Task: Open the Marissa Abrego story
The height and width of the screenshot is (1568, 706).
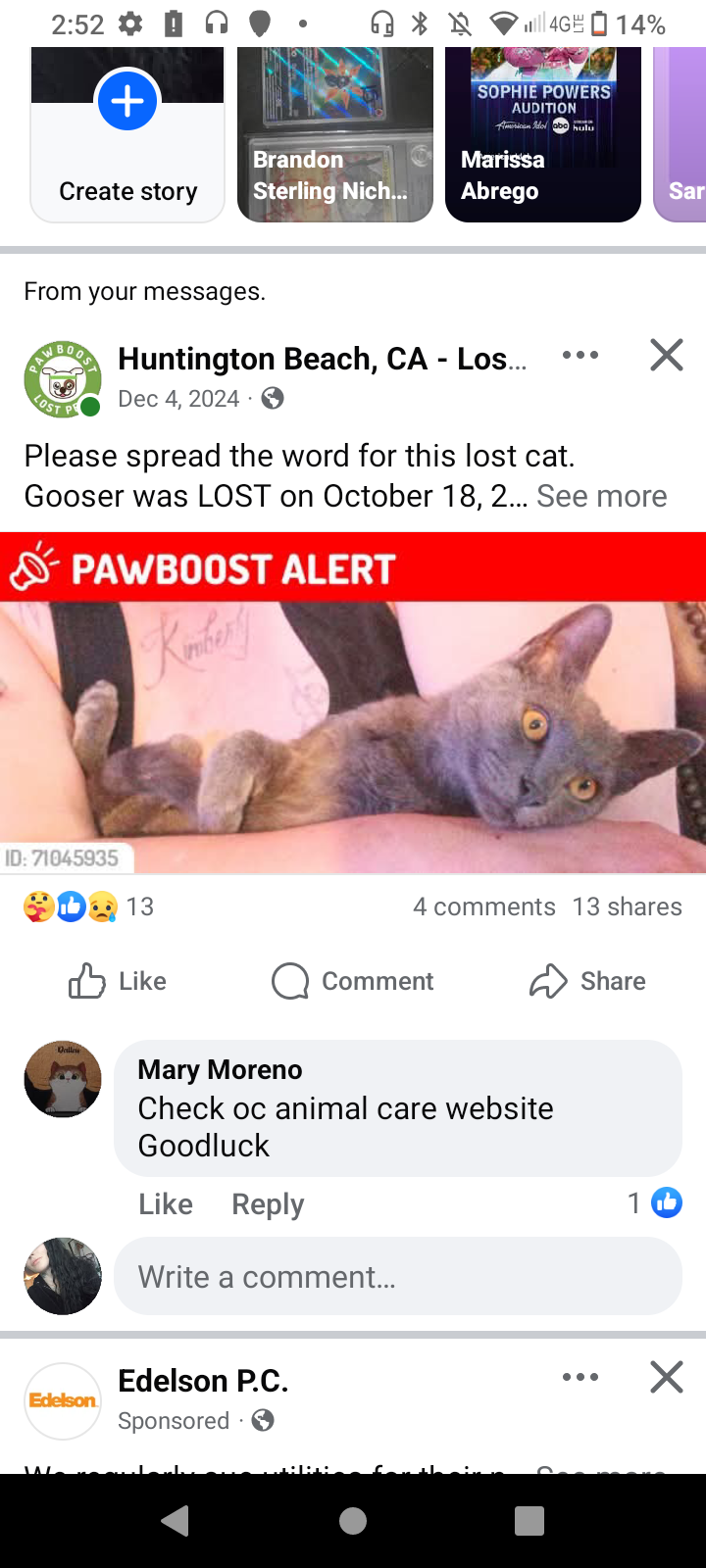Action: [543, 134]
